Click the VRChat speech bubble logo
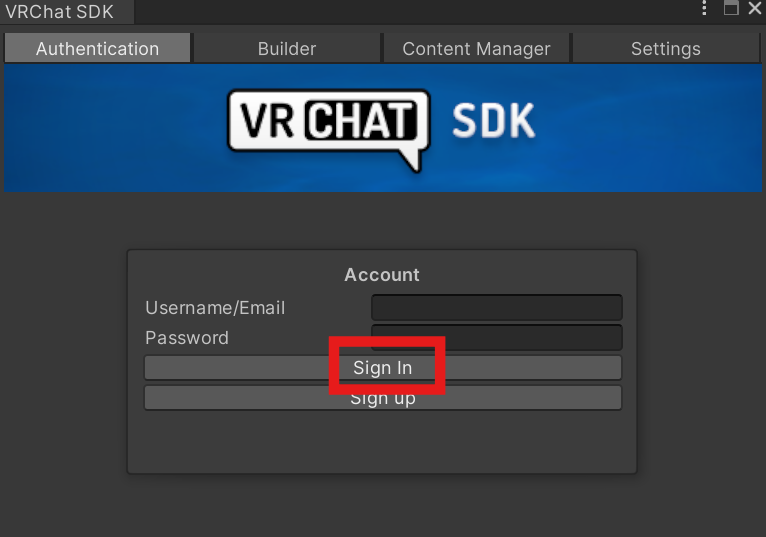Screen dimensions: 766x537 (329, 129)
